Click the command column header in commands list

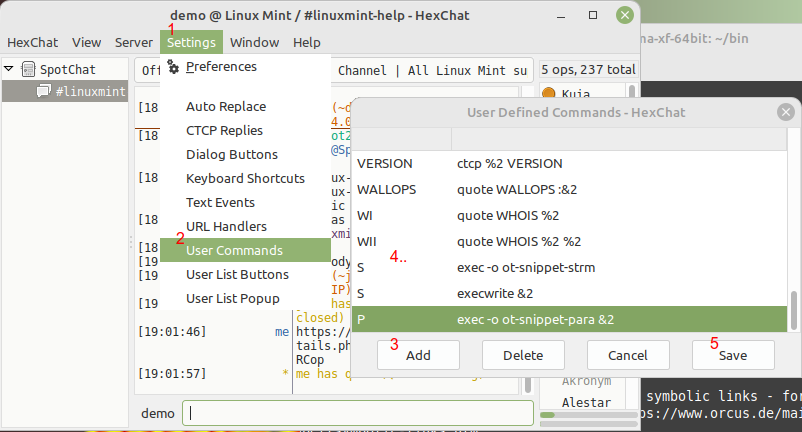click(619, 139)
